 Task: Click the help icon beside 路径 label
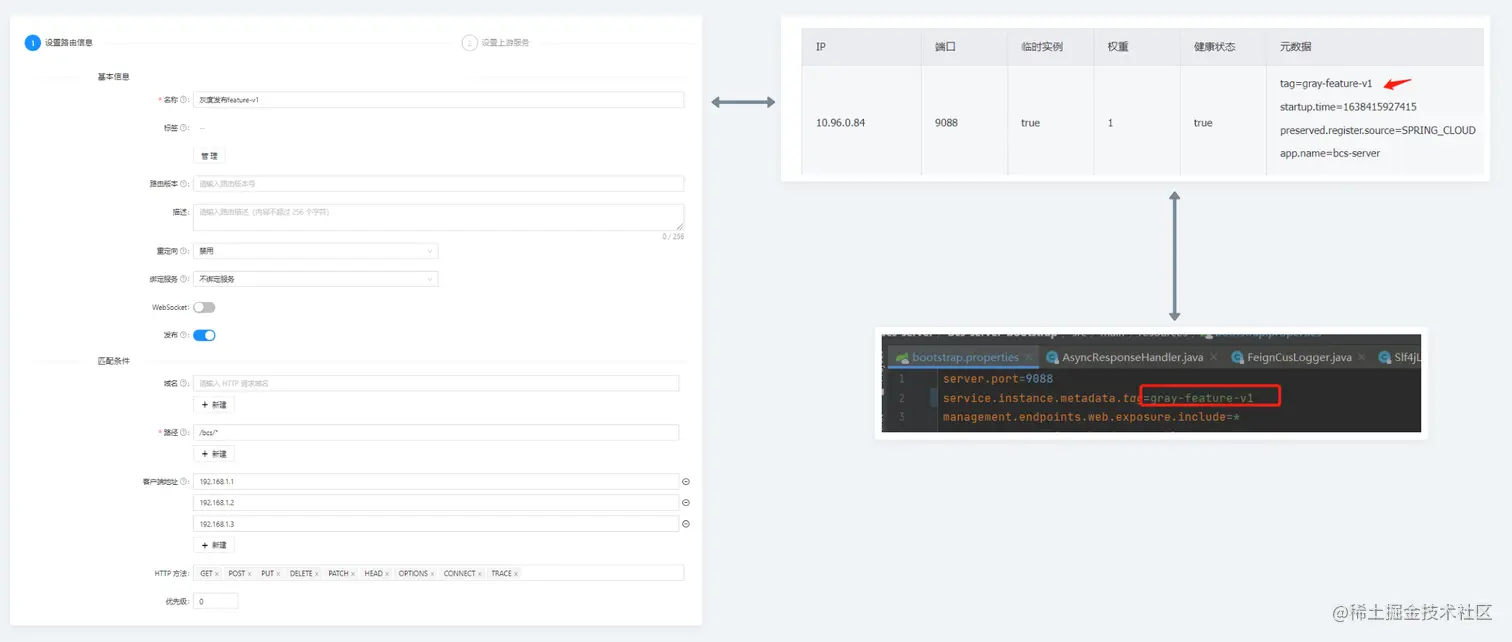(x=183, y=432)
